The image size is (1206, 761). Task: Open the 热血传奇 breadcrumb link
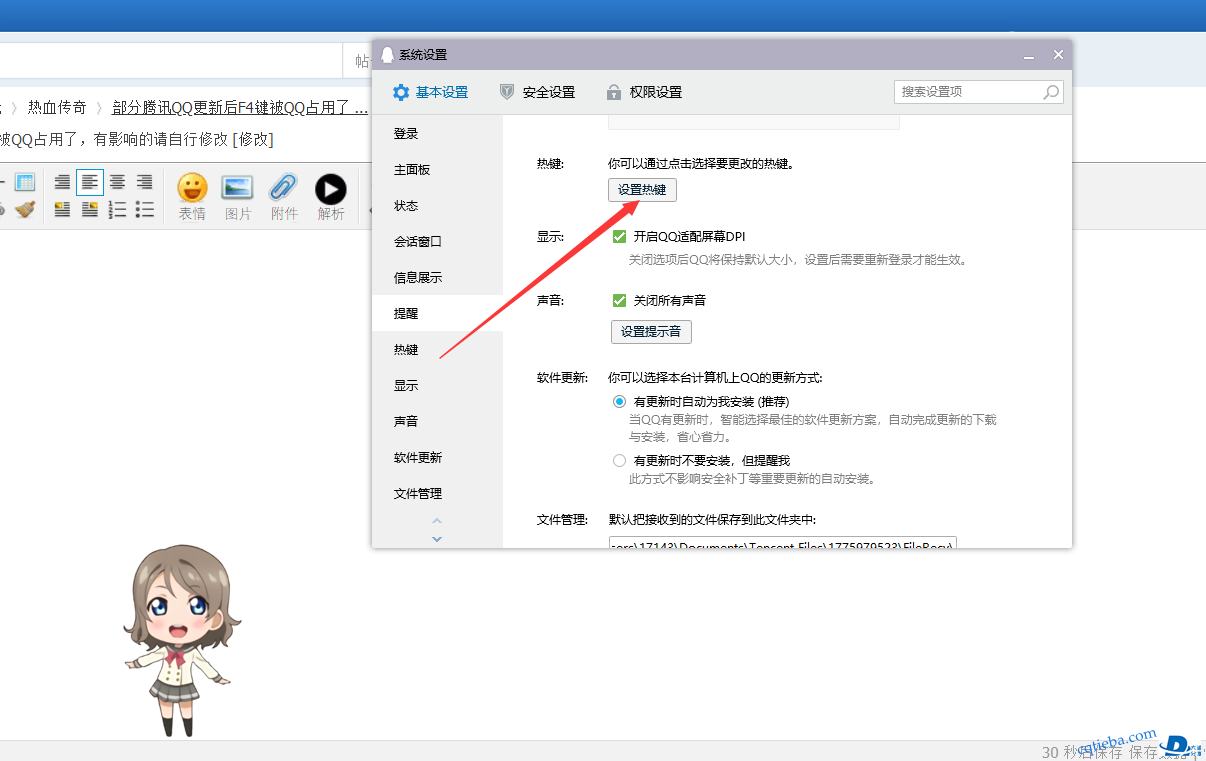tap(57, 108)
